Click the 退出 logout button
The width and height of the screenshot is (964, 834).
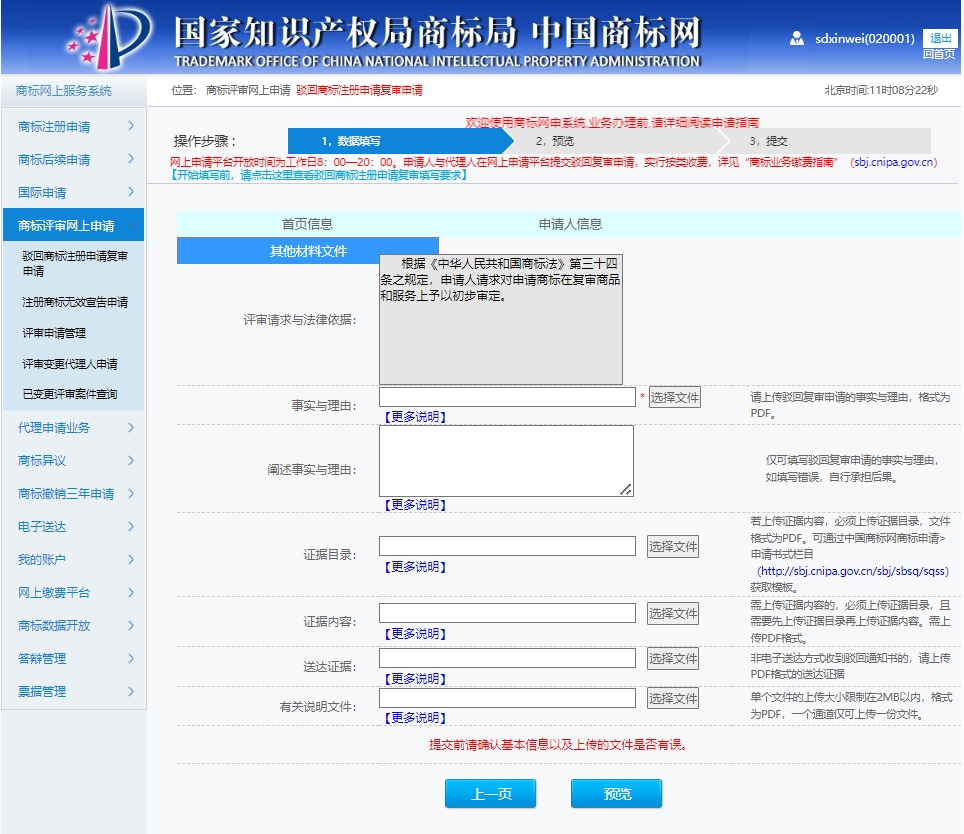(940, 37)
